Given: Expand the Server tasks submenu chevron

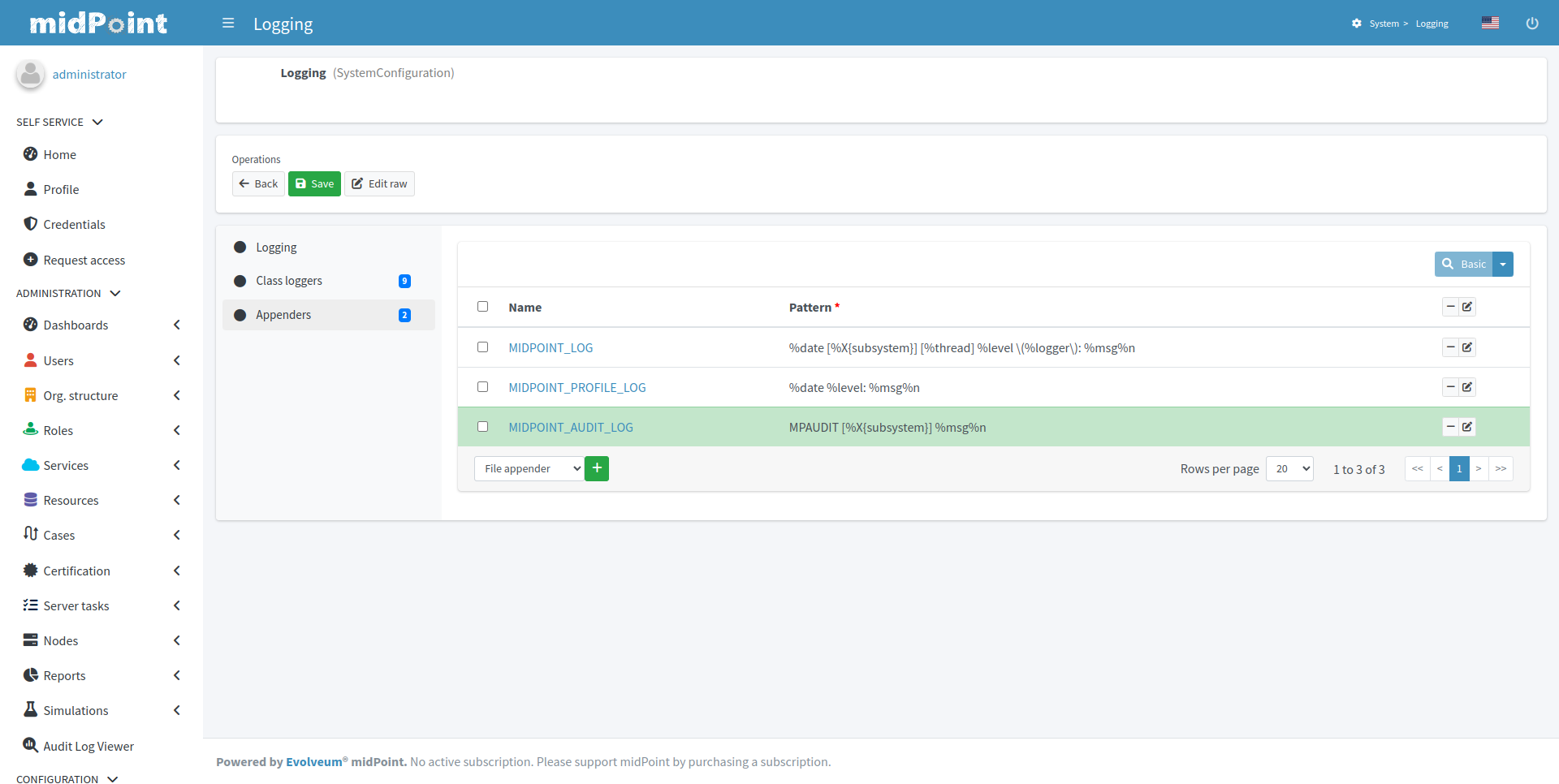Looking at the screenshot, I should click(177, 605).
